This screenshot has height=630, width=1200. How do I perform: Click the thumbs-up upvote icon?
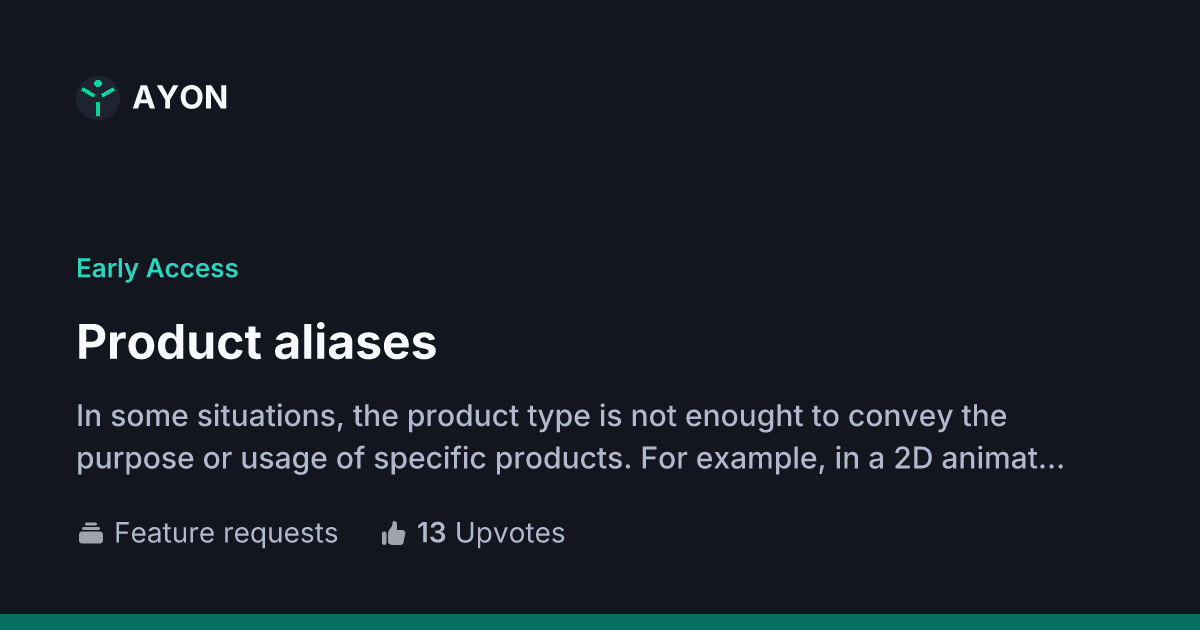pos(393,534)
